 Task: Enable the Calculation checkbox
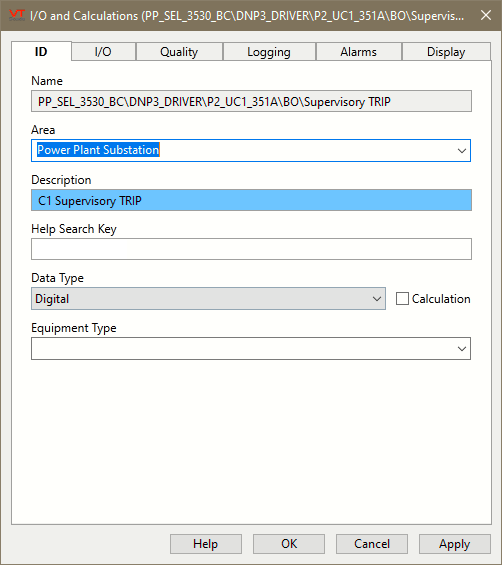(402, 299)
